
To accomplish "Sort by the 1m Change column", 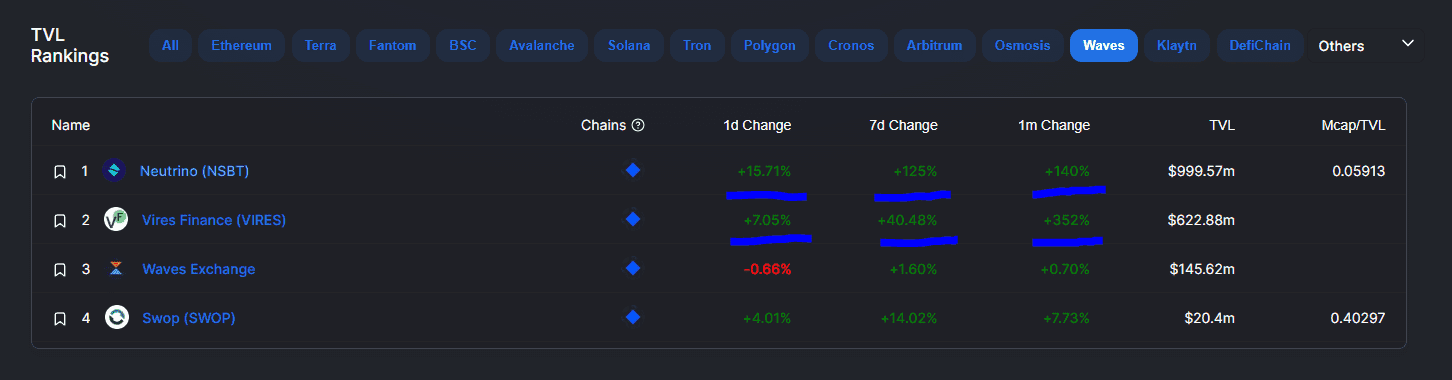I will (x=1054, y=125).
